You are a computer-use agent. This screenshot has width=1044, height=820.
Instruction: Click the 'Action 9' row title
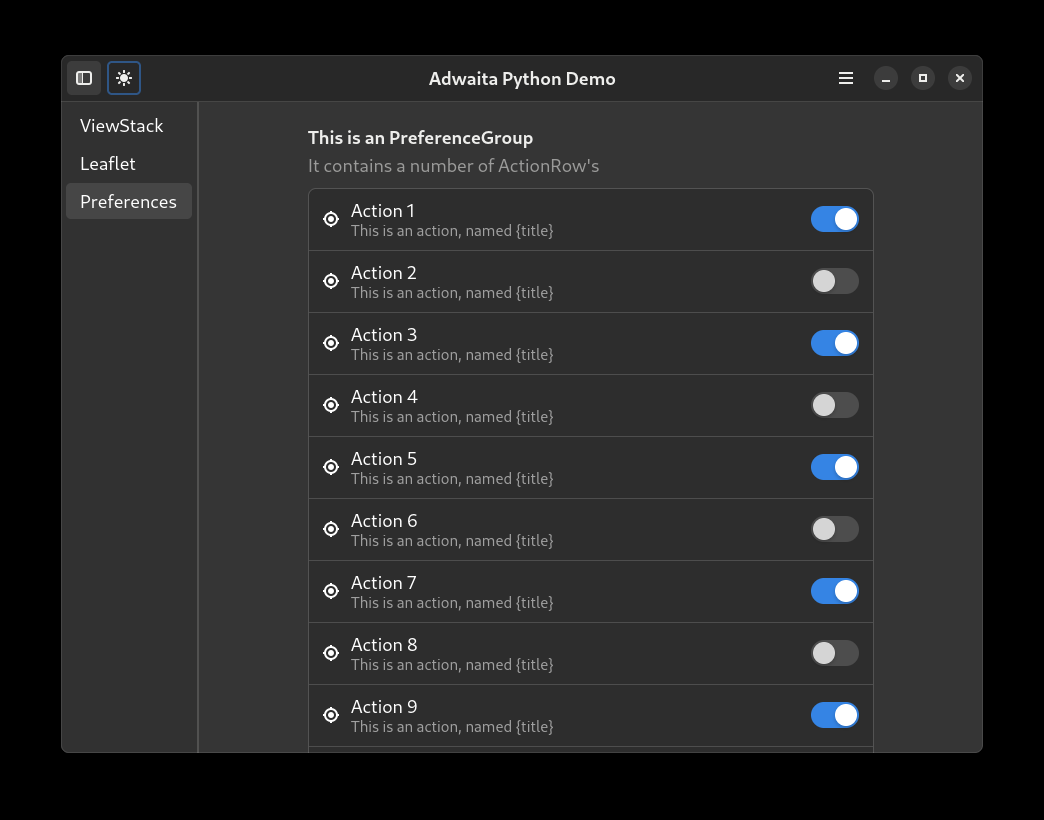click(384, 706)
